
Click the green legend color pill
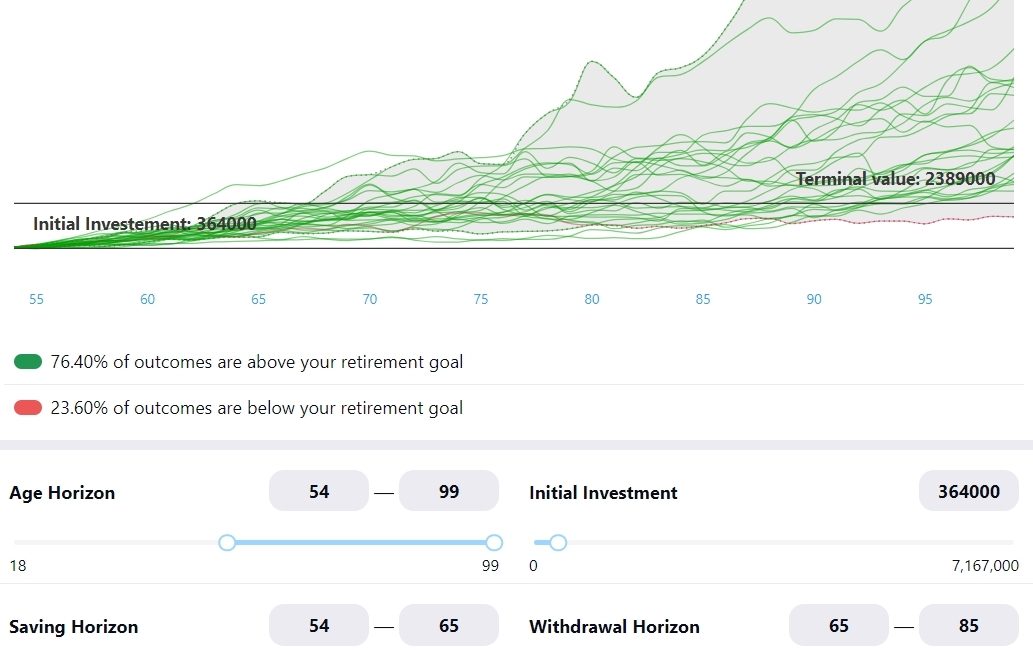point(28,362)
